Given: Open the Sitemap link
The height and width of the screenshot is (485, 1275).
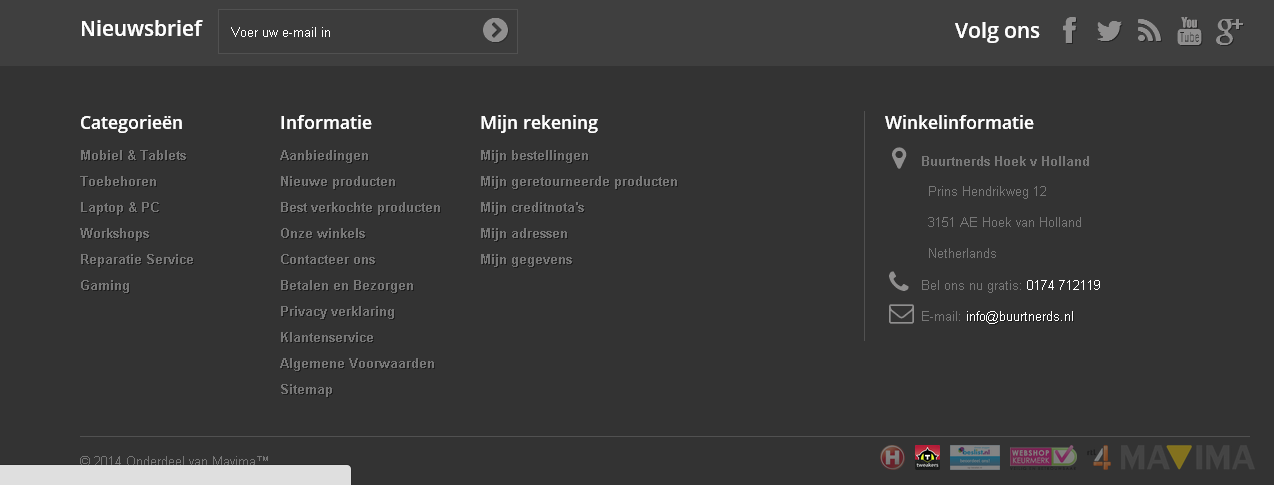Looking at the screenshot, I should tap(306, 389).
